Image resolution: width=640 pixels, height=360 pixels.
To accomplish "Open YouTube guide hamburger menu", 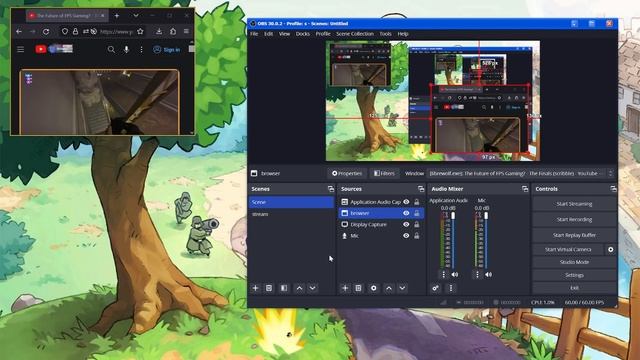I will click(20, 49).
